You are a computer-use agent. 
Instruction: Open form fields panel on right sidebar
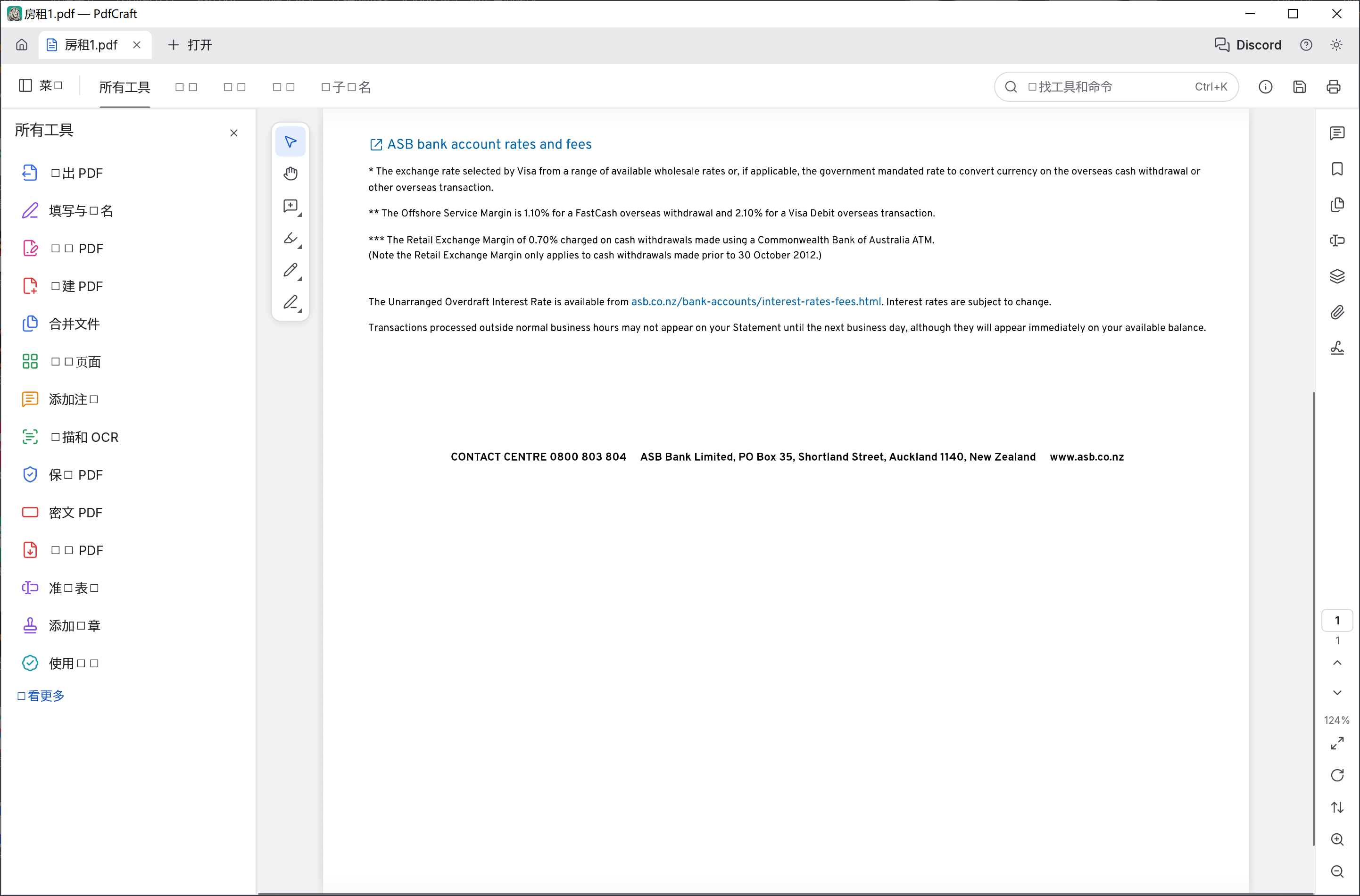point(1336,241)
